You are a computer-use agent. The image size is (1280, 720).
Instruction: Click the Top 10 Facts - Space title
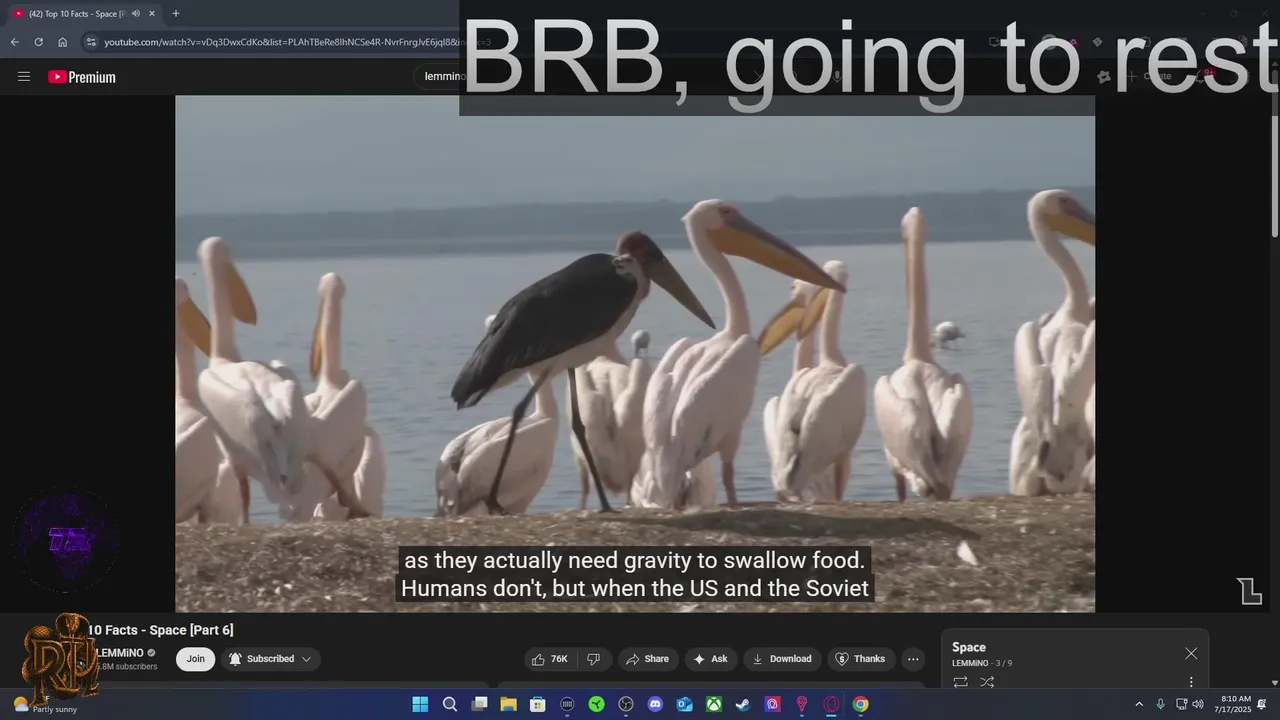(160, 630)
